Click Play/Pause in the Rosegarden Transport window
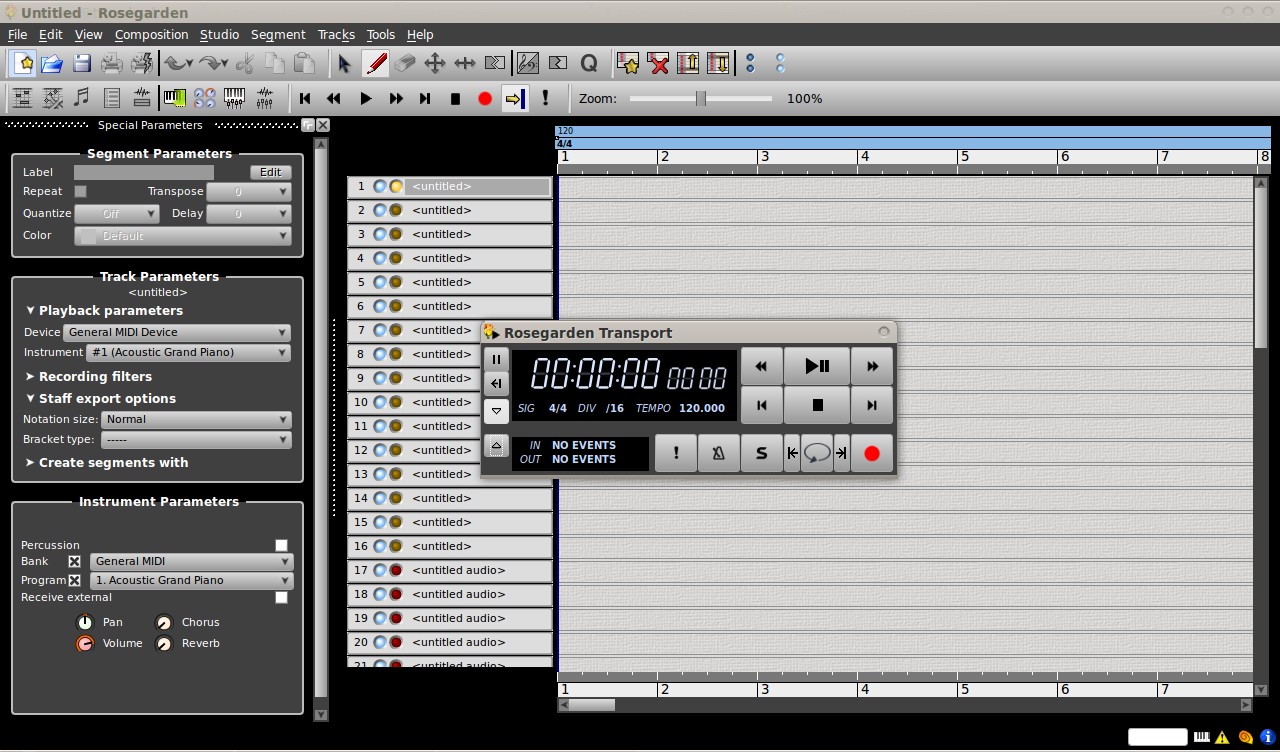The image size is (1280, 752). (817, 366)
